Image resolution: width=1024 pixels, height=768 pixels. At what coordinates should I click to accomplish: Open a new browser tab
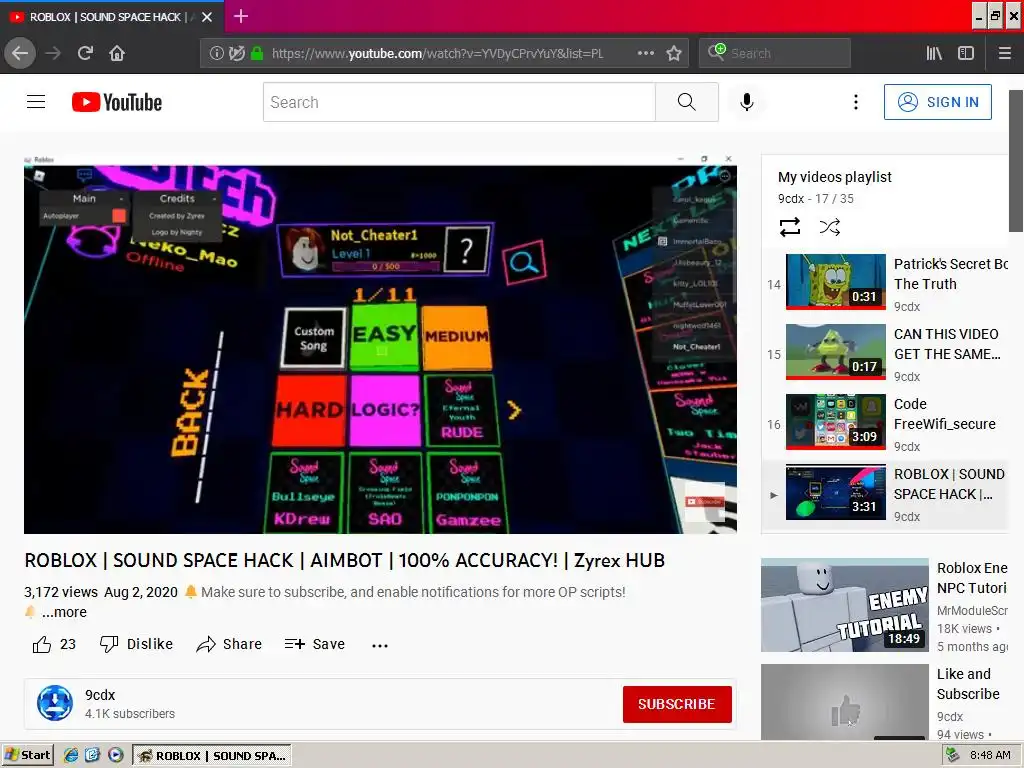pyautogui.click(x=240, y=16)
